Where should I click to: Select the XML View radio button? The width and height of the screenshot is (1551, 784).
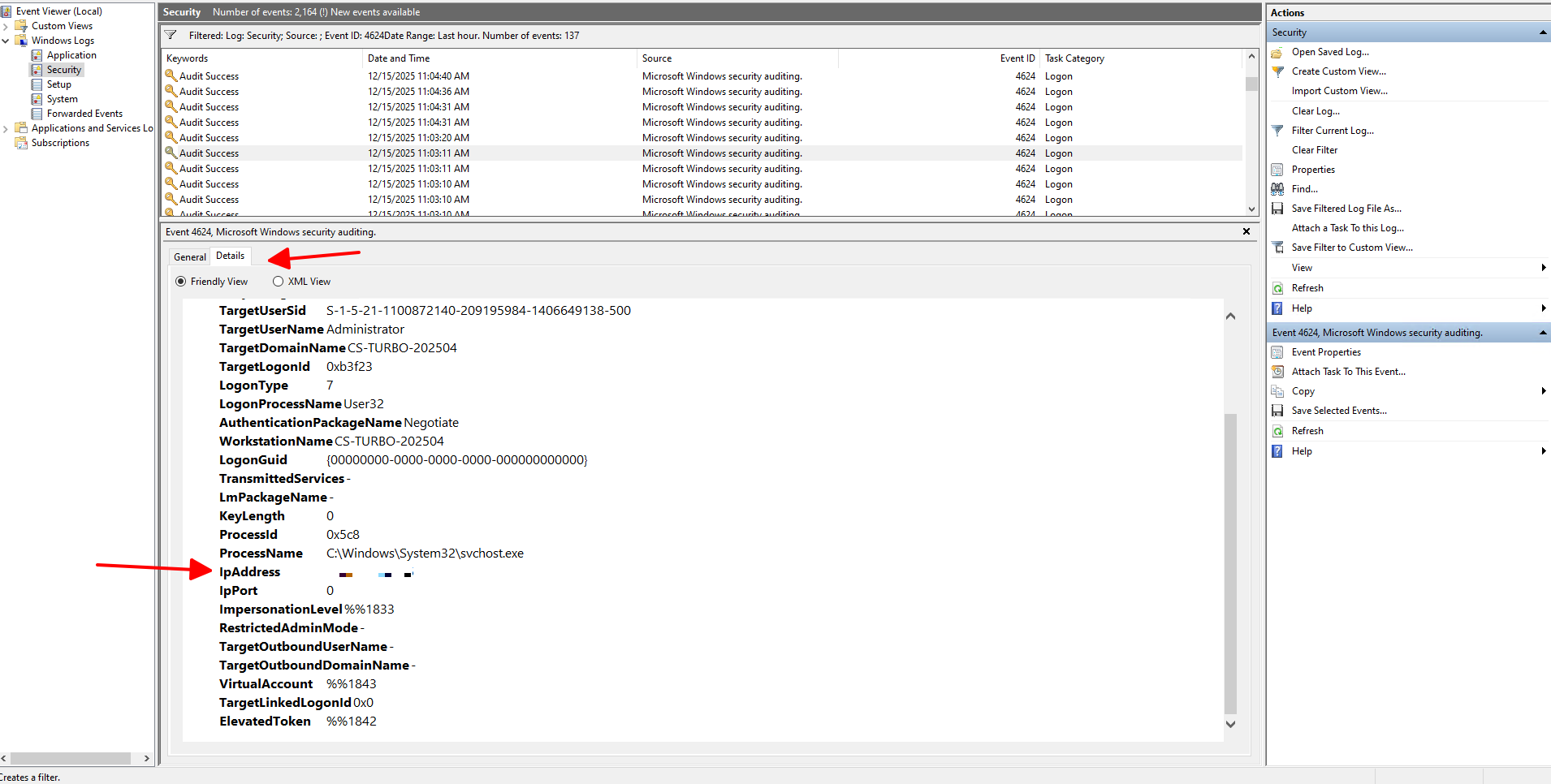pos(279,282)
